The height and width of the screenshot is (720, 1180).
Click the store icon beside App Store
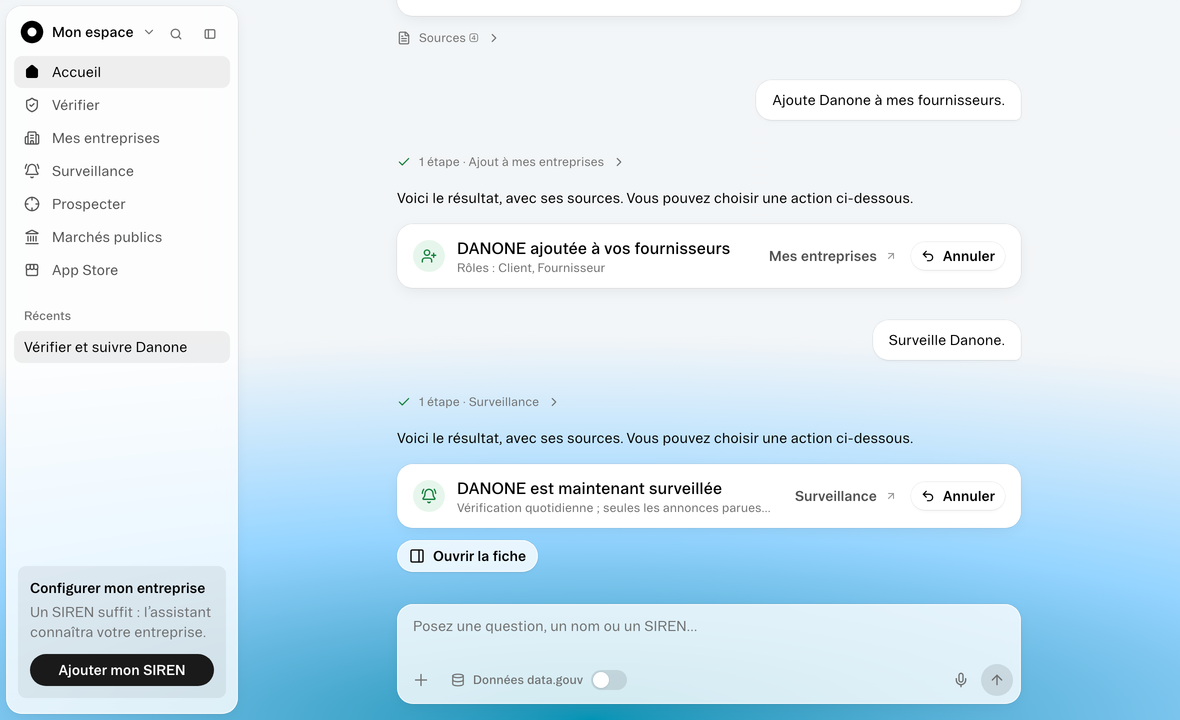[32, 270]
